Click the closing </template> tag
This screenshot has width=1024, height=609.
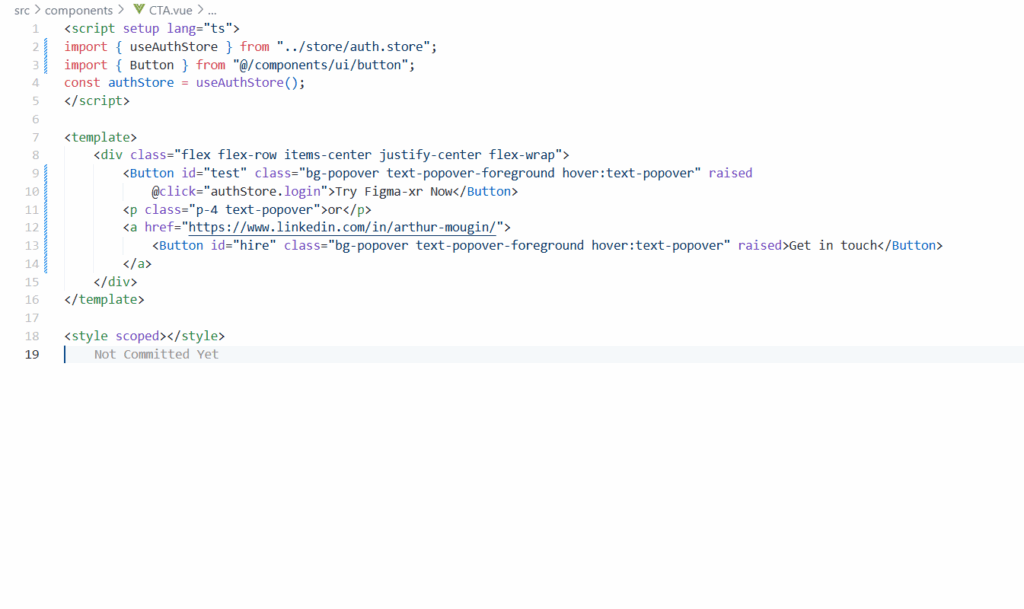(104, 300)
